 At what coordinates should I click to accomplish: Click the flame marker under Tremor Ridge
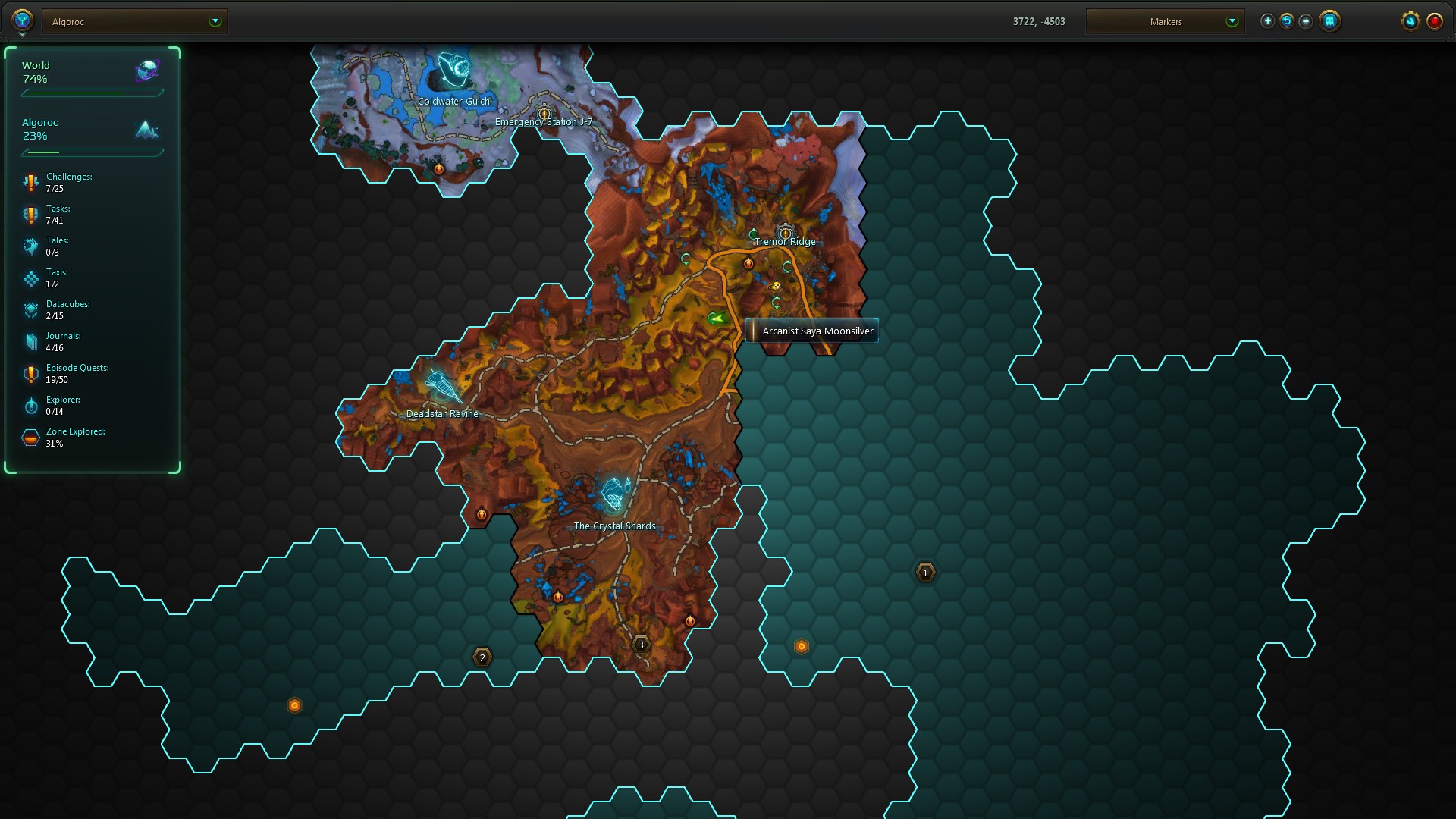tap(748, 263)
